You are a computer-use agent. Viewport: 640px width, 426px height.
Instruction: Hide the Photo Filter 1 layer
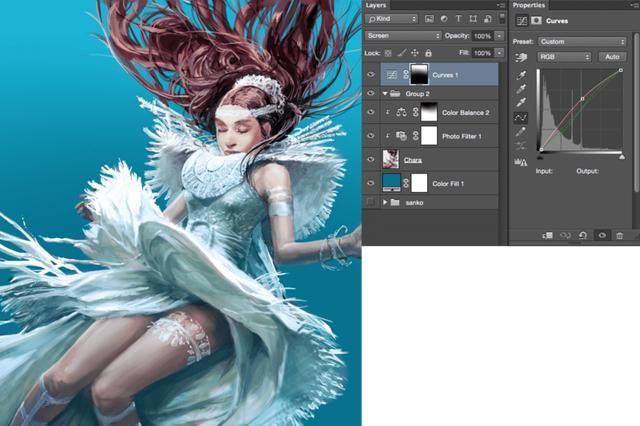click(371, 136)
